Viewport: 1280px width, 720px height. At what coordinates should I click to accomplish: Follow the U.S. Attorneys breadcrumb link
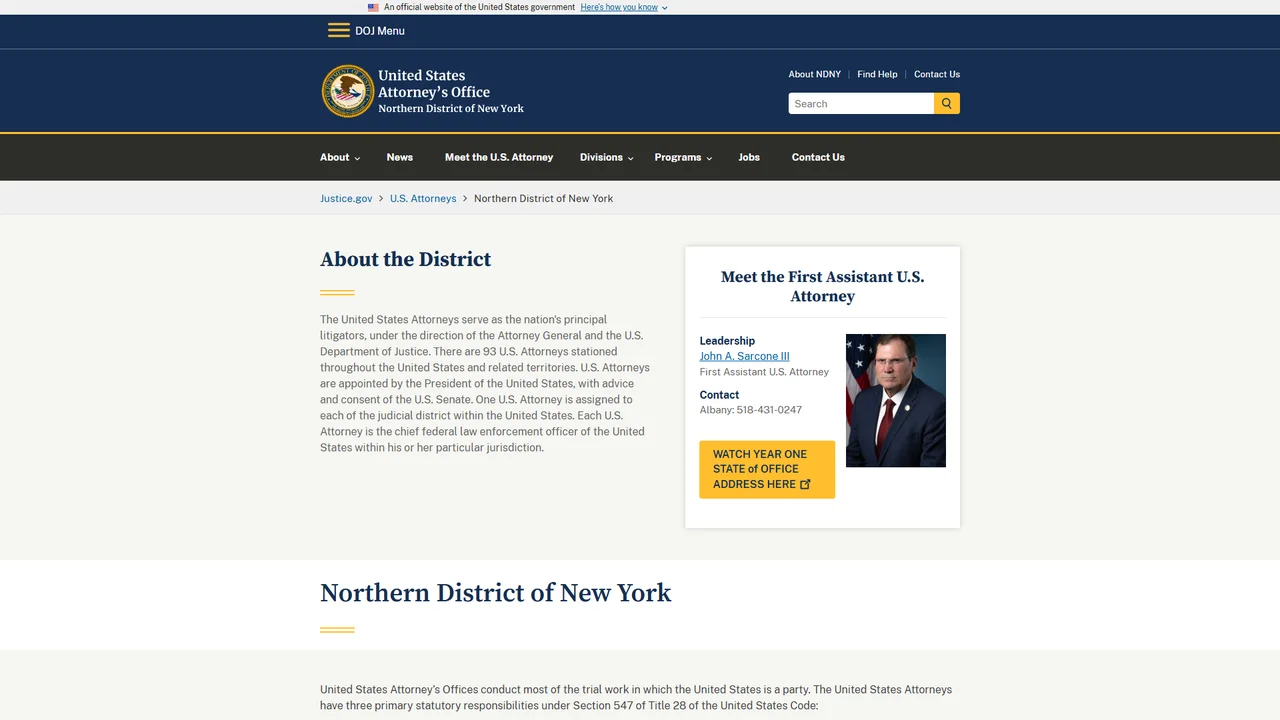coord(423,198)
